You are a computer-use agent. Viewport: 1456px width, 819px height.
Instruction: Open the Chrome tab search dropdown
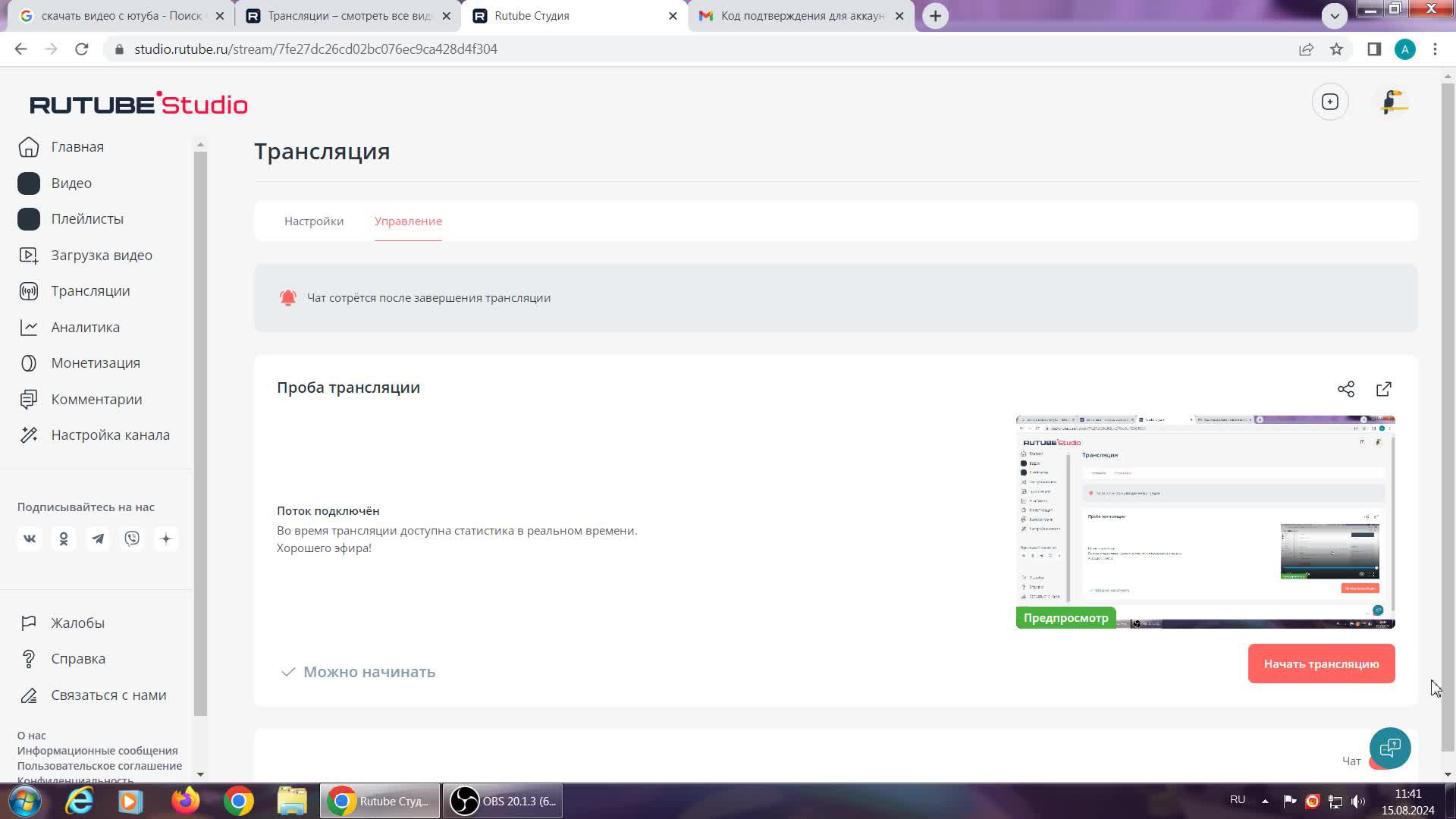tap(1335, 15)
